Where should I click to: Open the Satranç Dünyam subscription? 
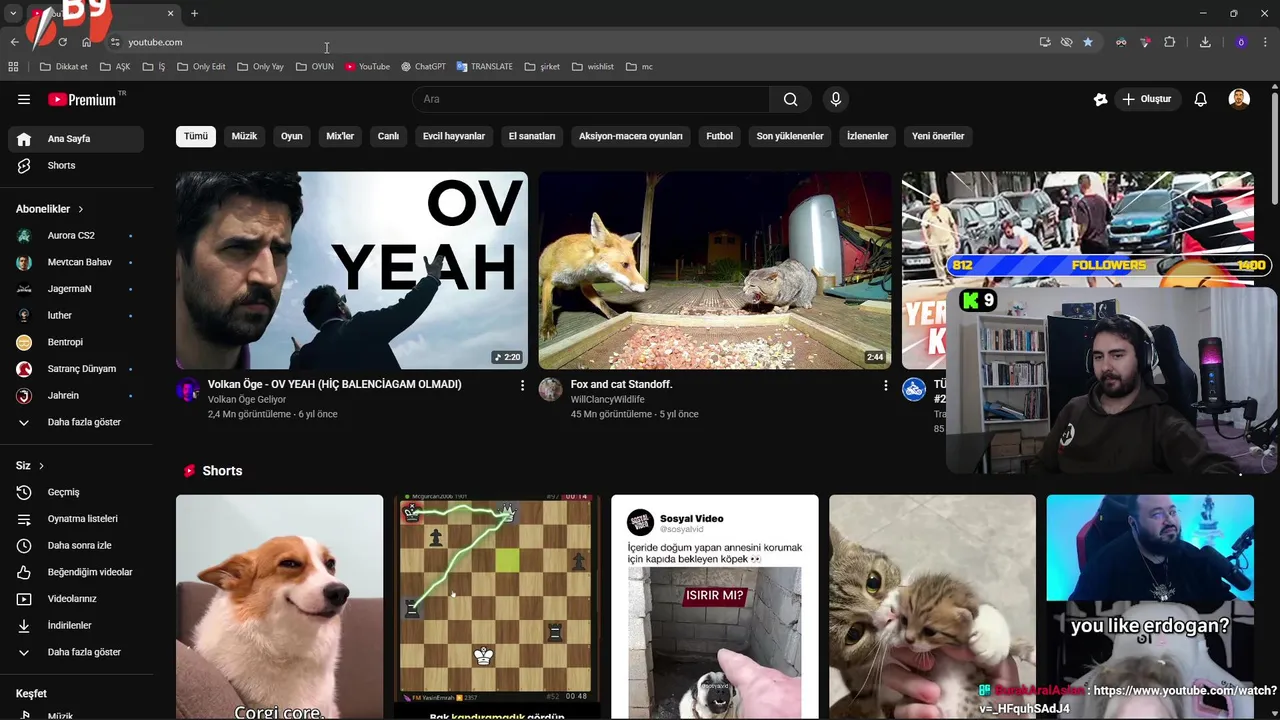click(x=76, y=369)
